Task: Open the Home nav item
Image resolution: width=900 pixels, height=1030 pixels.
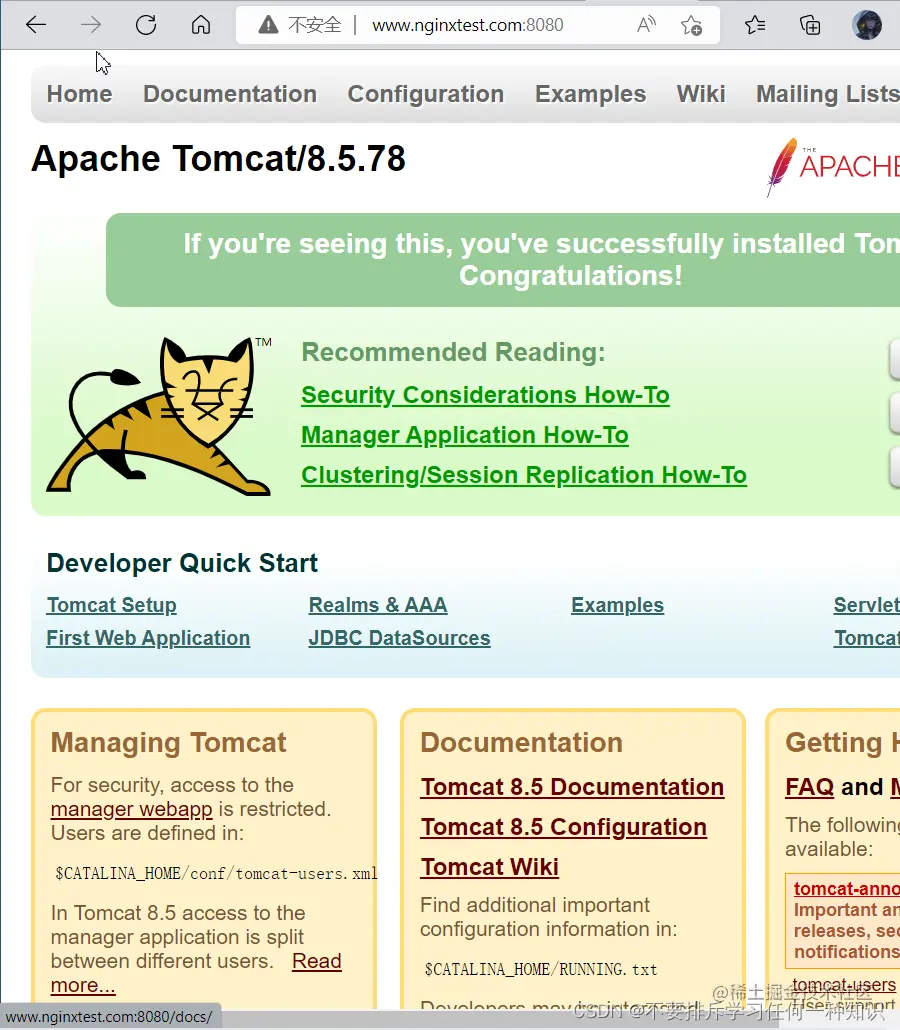Action: coord(79,94)
